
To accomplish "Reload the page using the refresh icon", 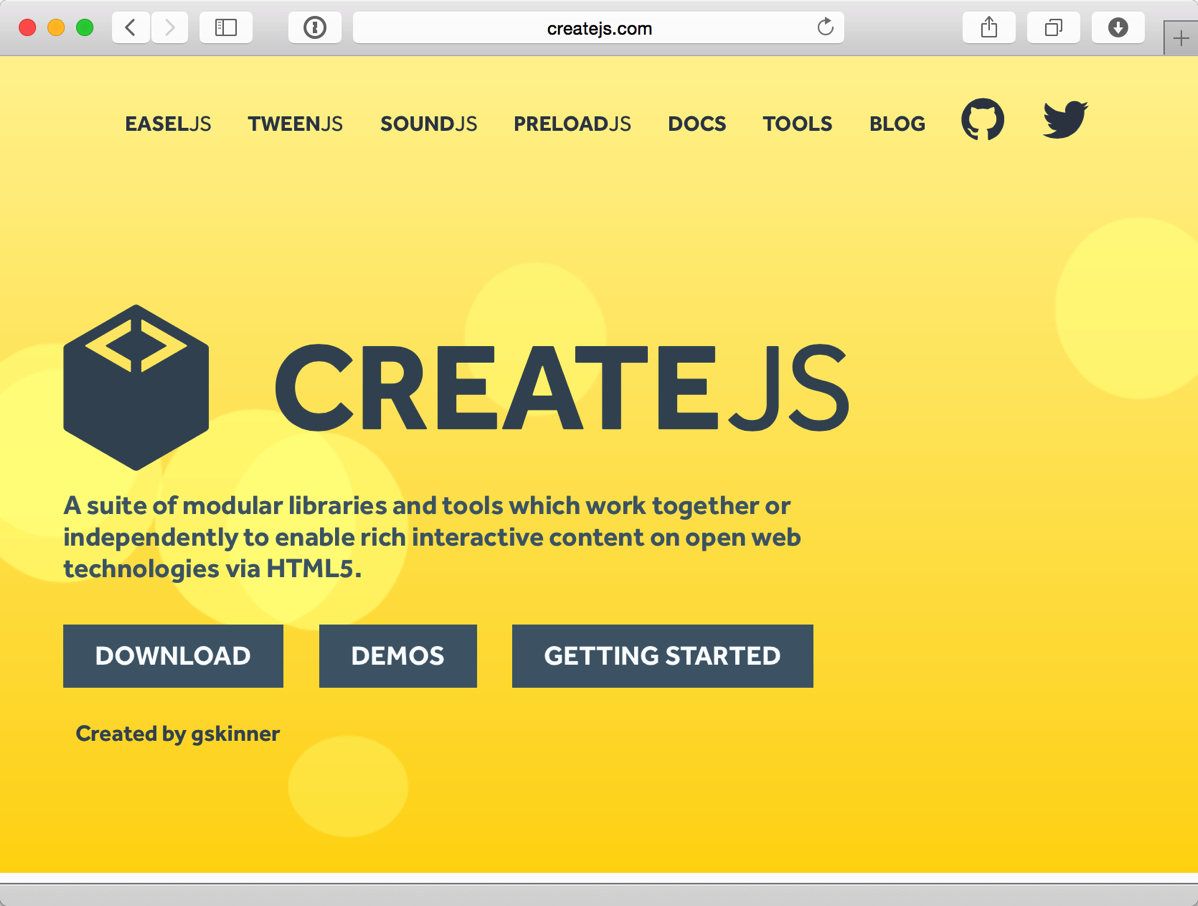I will [825, 27].
